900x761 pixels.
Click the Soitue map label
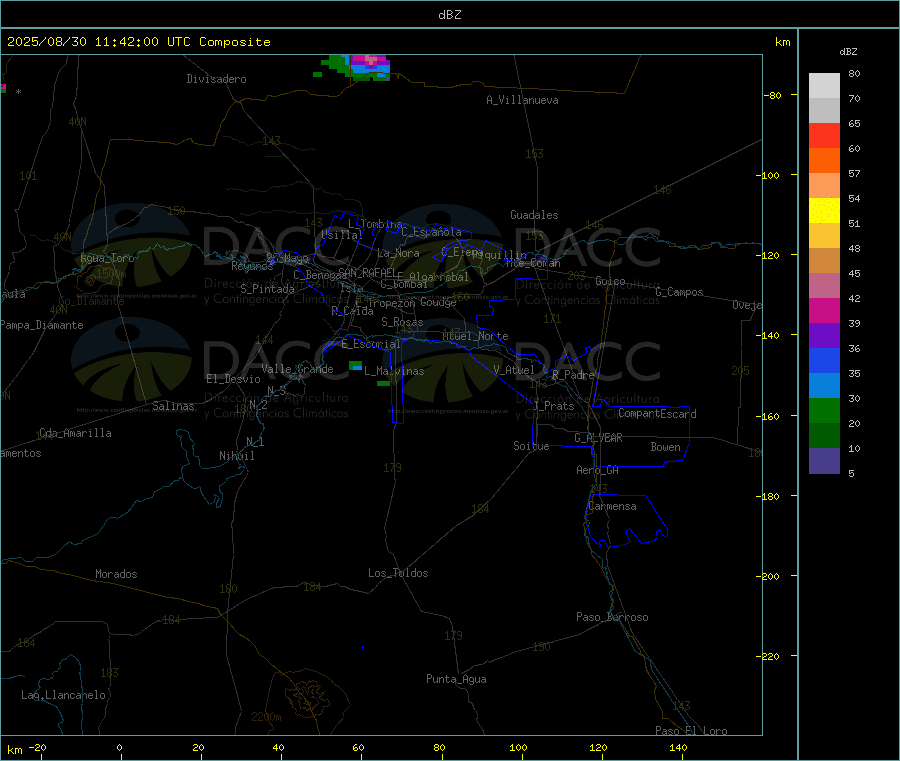coord(531,446)
